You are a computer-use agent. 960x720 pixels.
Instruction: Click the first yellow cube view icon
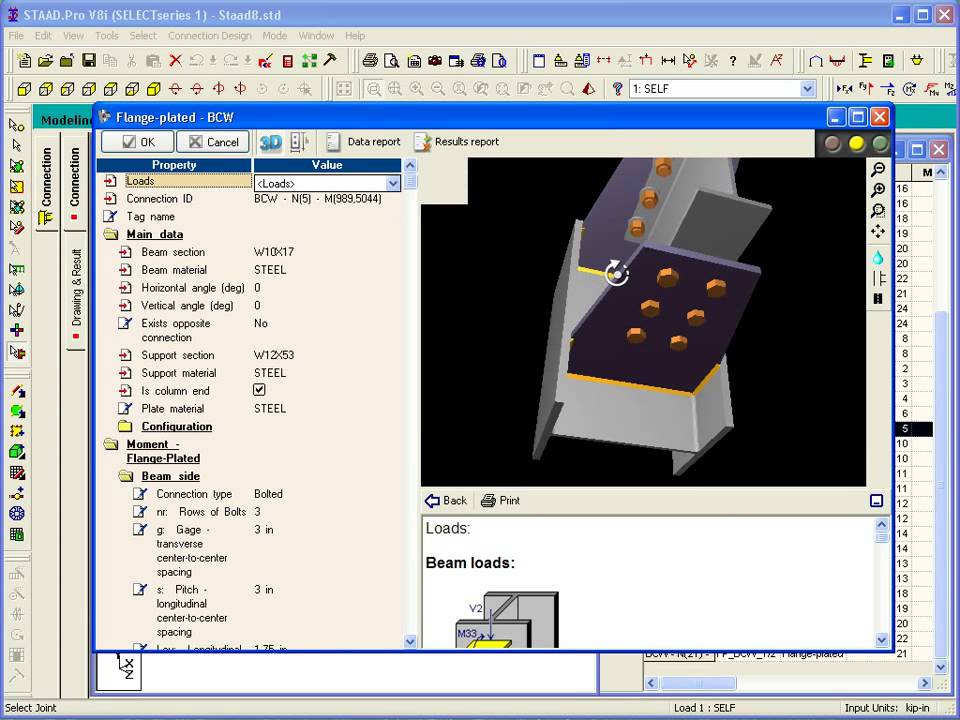(x=24, y=89)
